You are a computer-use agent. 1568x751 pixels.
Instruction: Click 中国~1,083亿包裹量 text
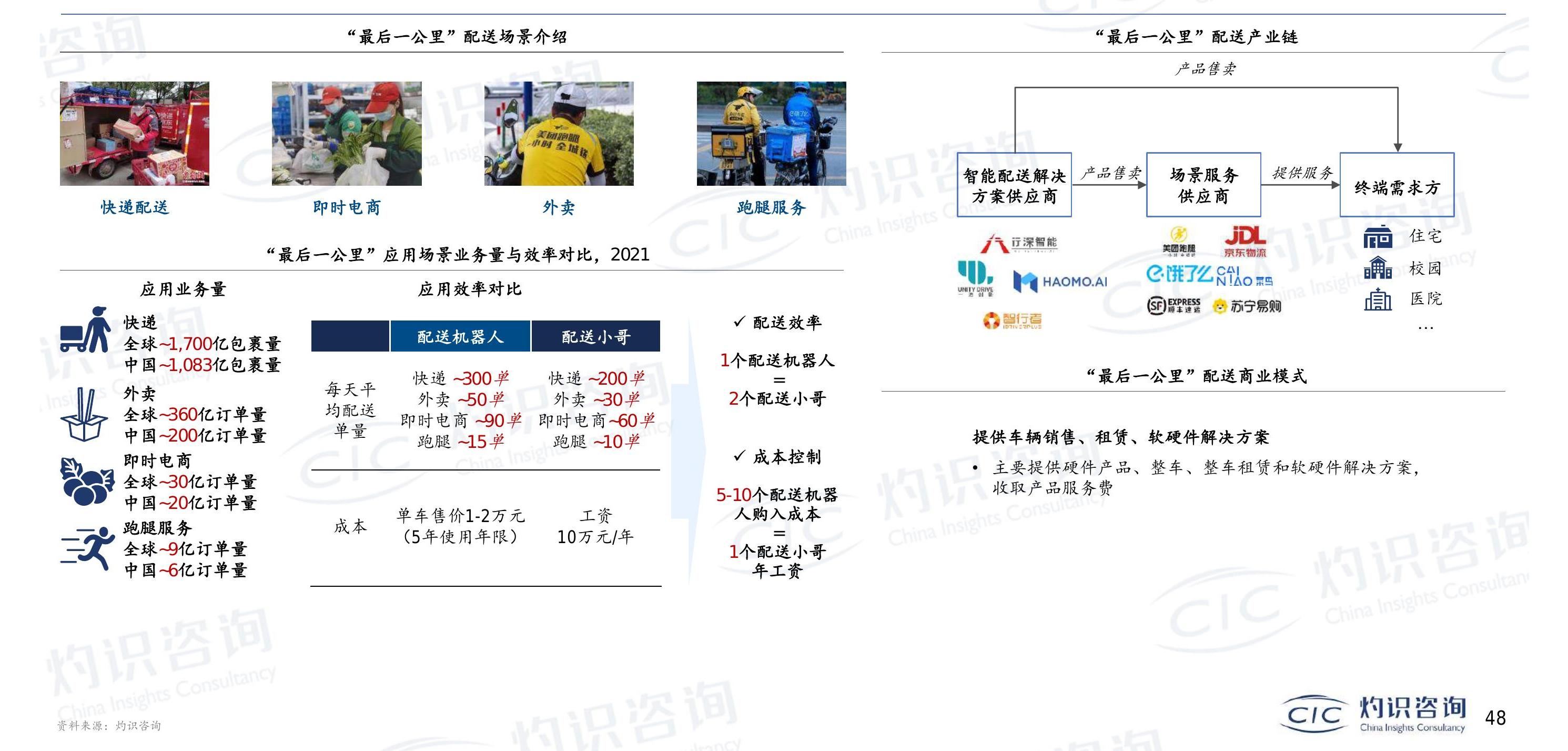tap(202, 365)
